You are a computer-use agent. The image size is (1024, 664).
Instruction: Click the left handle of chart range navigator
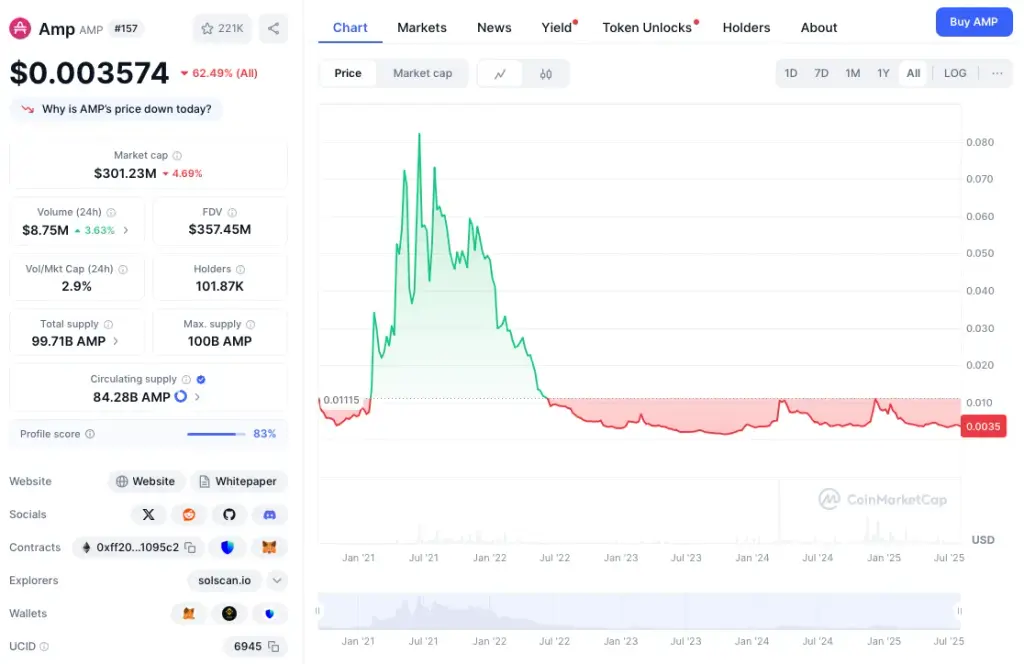click(317, 611)
